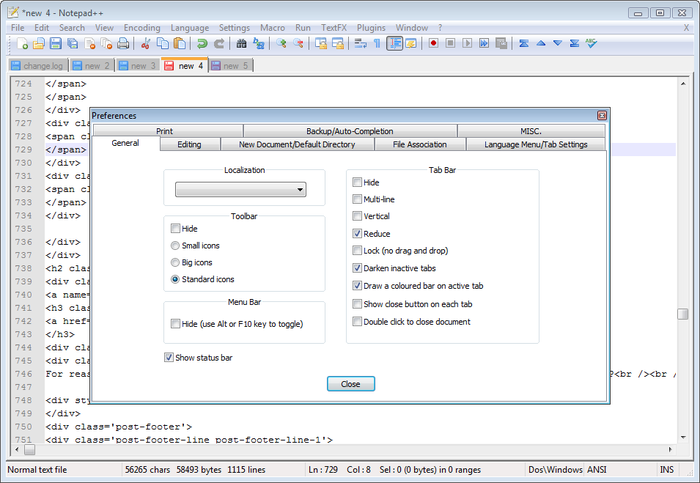Open the MISC. preferences tab
This screenshot has width=700, height=483.
point(531,131)
